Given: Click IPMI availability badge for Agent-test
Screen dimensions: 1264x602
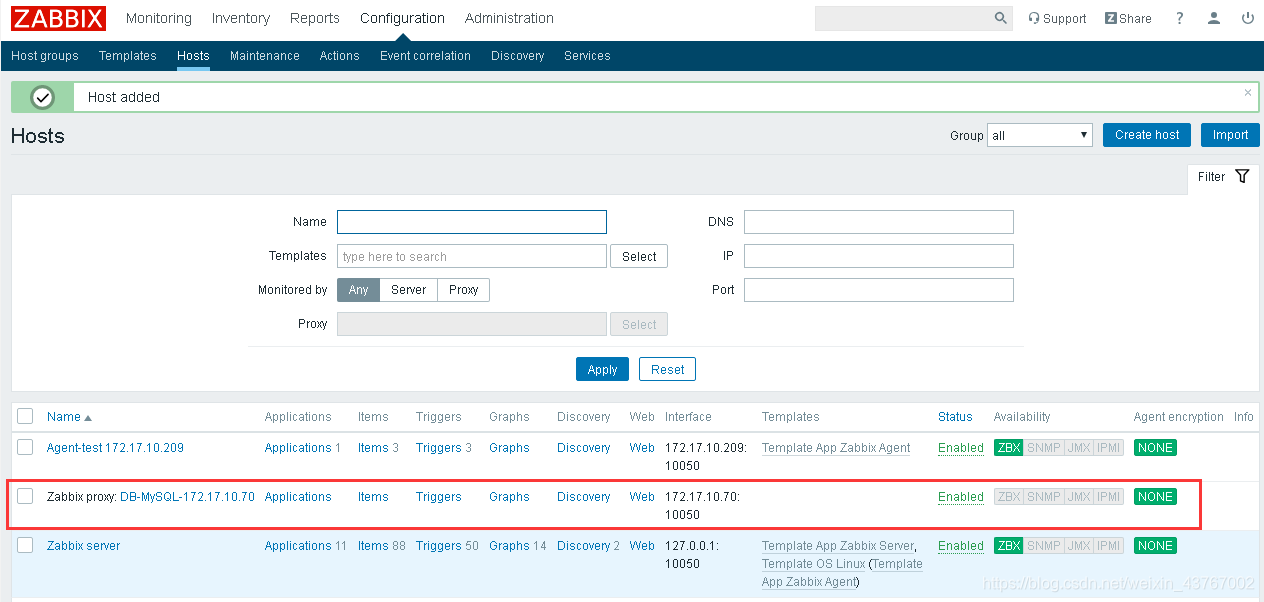Looking at the screenshot, I should 1108,448.
